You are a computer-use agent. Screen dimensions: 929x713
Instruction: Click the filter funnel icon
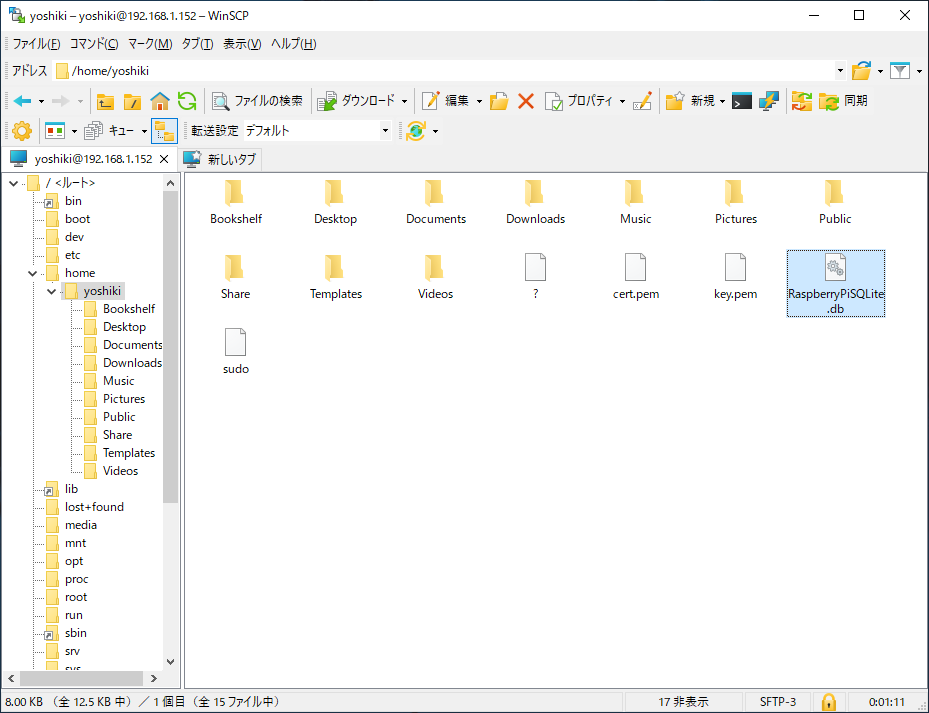coord(900,71)
